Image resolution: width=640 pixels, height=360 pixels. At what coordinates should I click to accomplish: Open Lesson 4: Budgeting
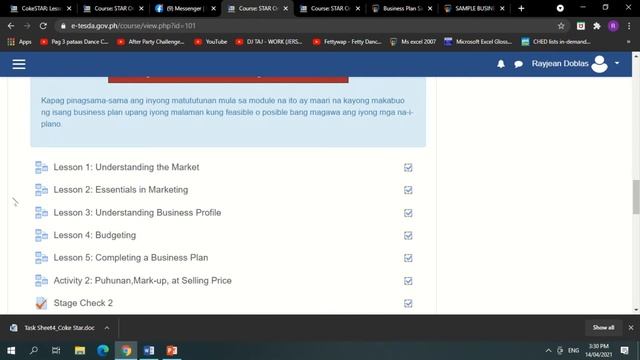[x=95, y=235]
